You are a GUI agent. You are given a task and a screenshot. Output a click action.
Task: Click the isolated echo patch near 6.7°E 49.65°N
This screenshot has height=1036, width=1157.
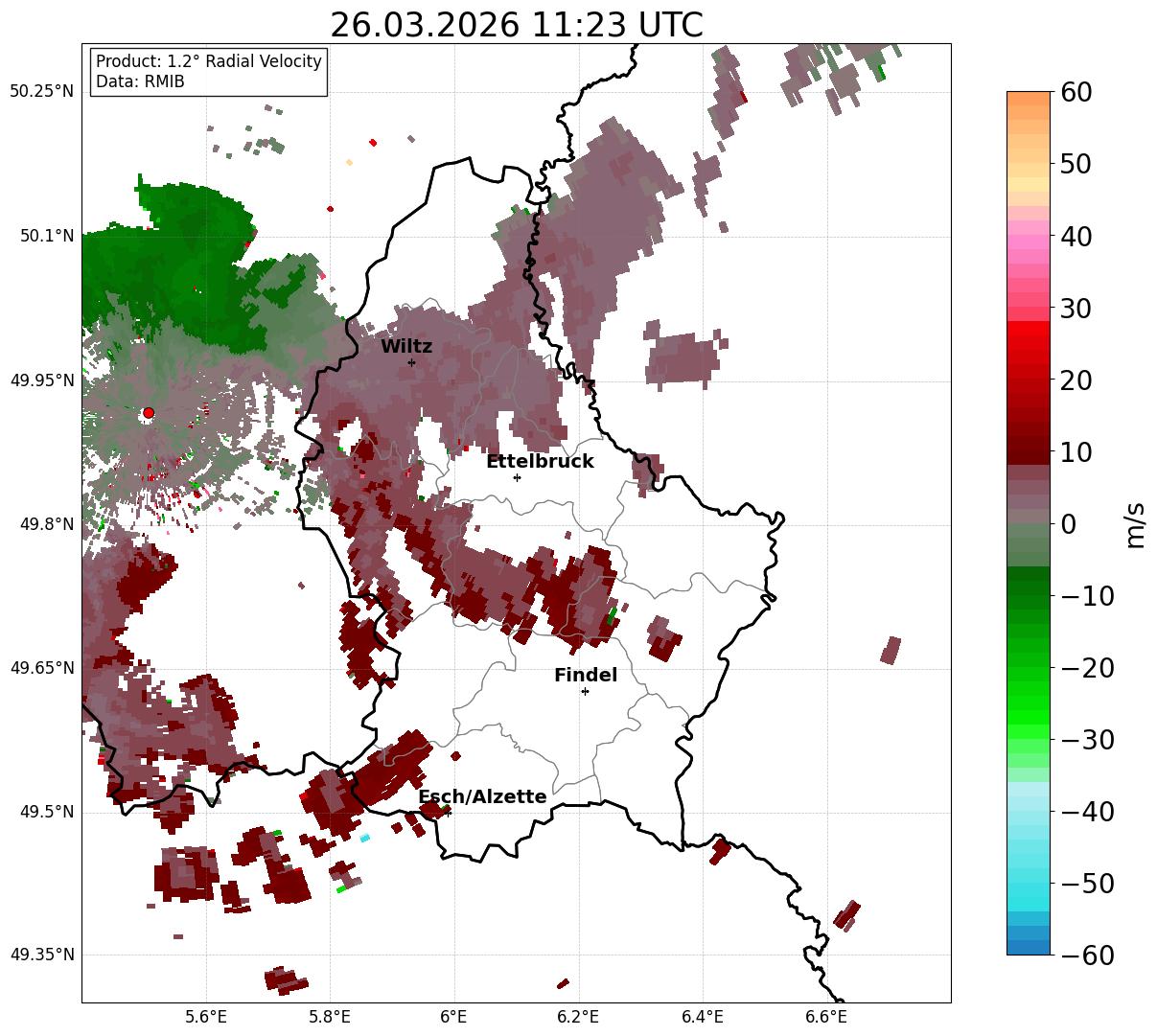(891, 650)
